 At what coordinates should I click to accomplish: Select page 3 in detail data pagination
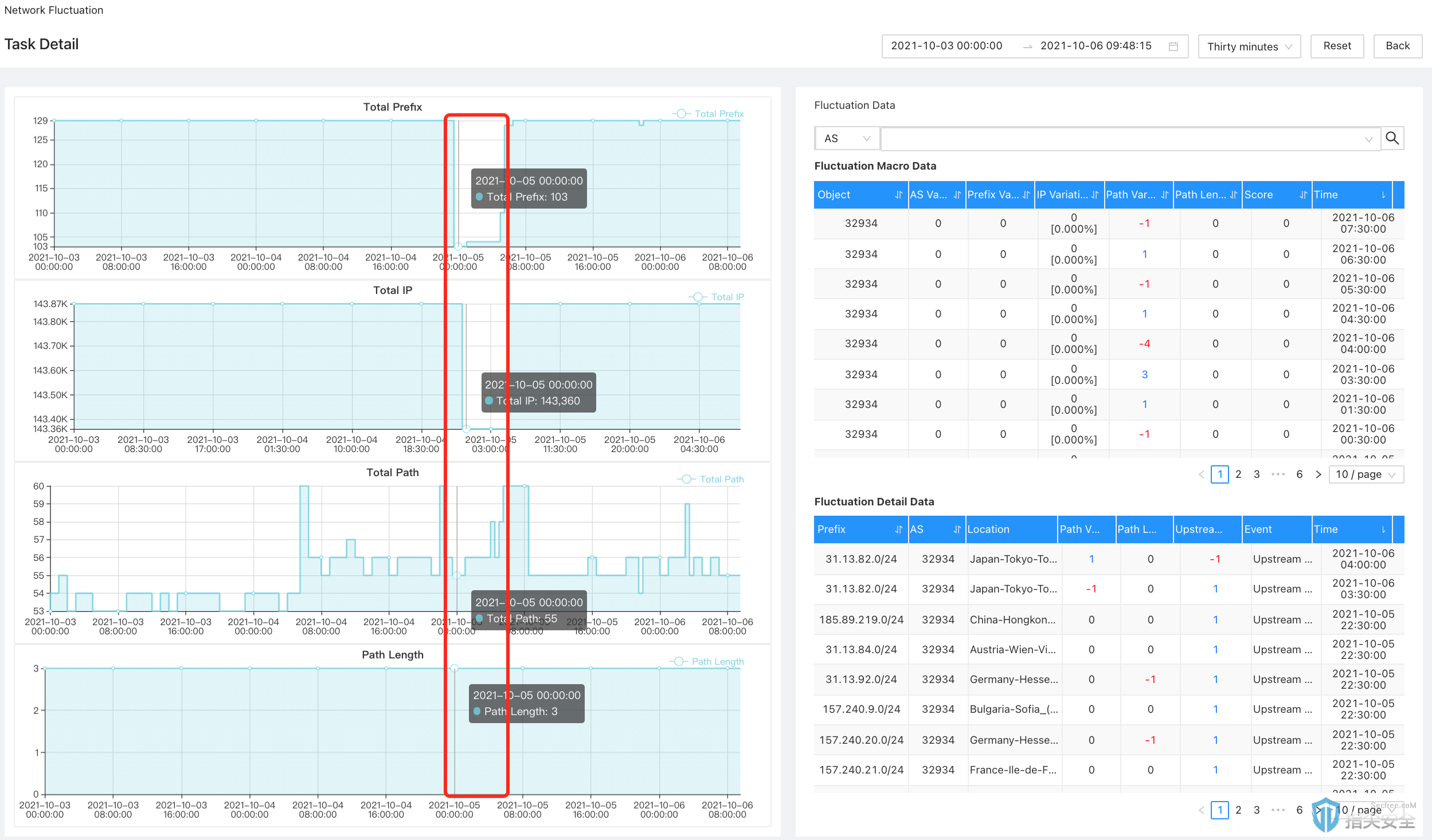[x=1257, y=810]
